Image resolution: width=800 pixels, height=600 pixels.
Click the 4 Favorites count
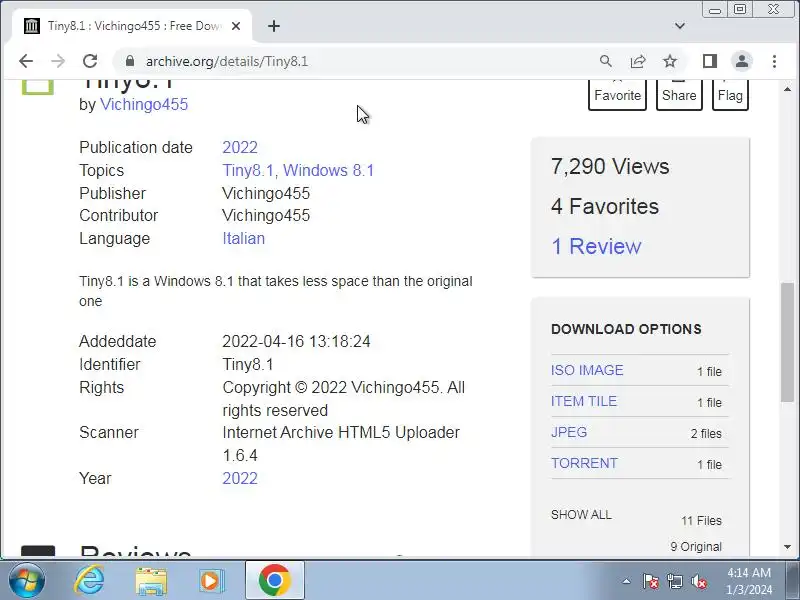pos(605,206)
